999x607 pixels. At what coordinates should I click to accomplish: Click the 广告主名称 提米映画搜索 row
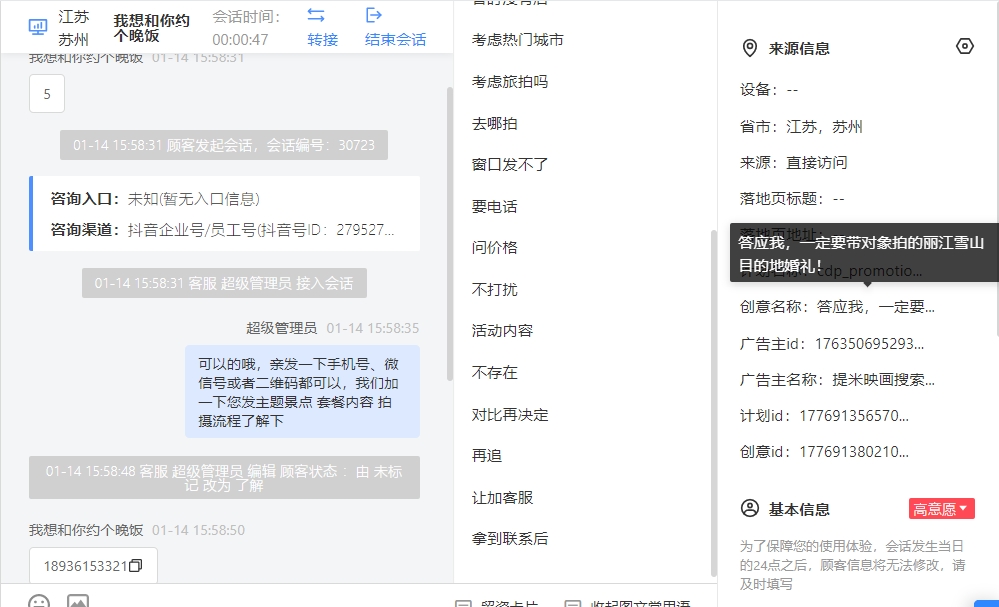click(837, 380)
